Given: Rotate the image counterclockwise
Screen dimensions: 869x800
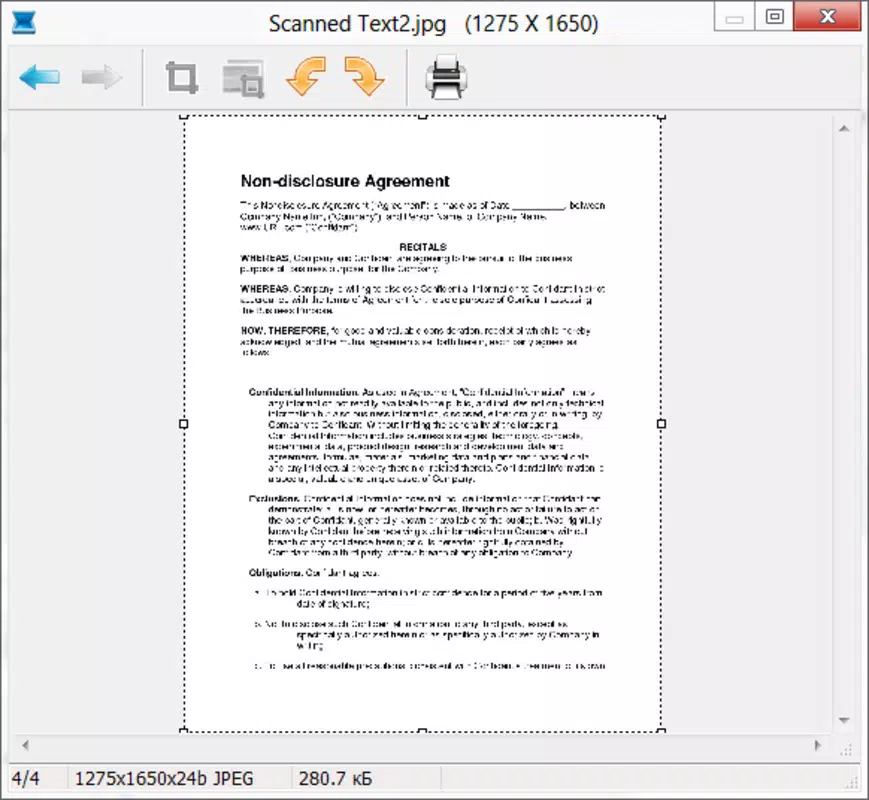Looking at the screenshot, I should (306, 76).
